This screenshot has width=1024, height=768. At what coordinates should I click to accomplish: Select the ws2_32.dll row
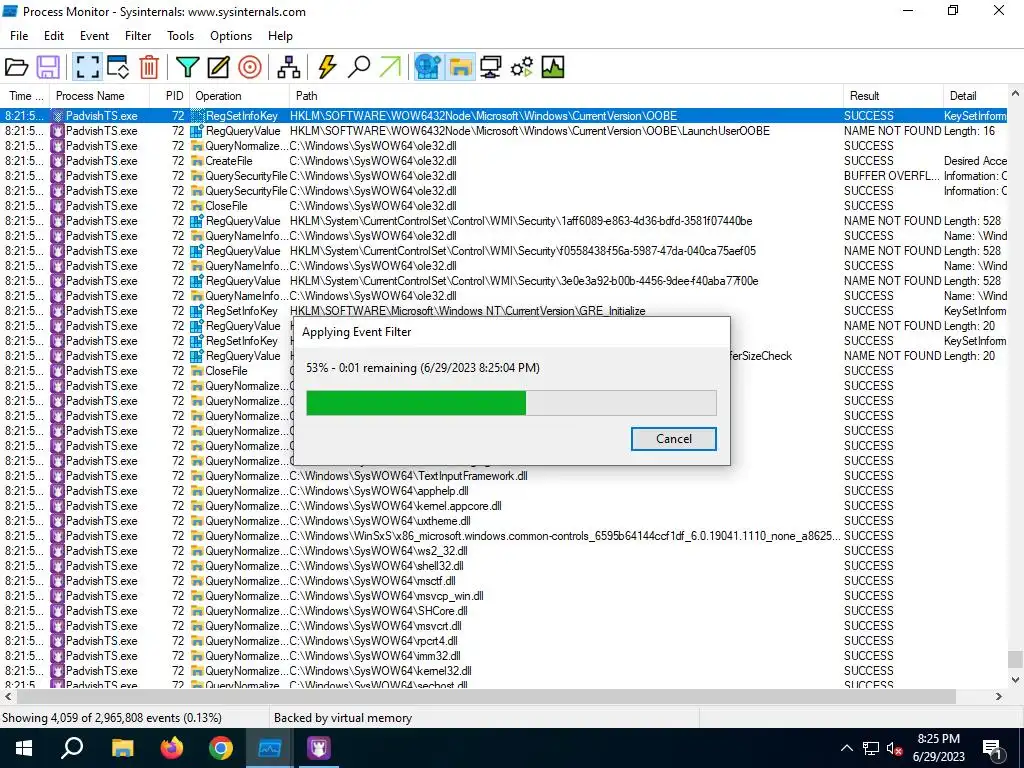504,551
